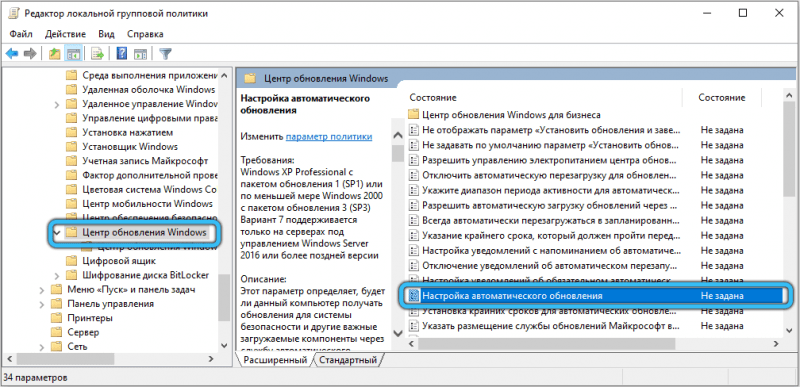Open the Справка menu
This screenshot has width=800, height=387.
point(145,34)
